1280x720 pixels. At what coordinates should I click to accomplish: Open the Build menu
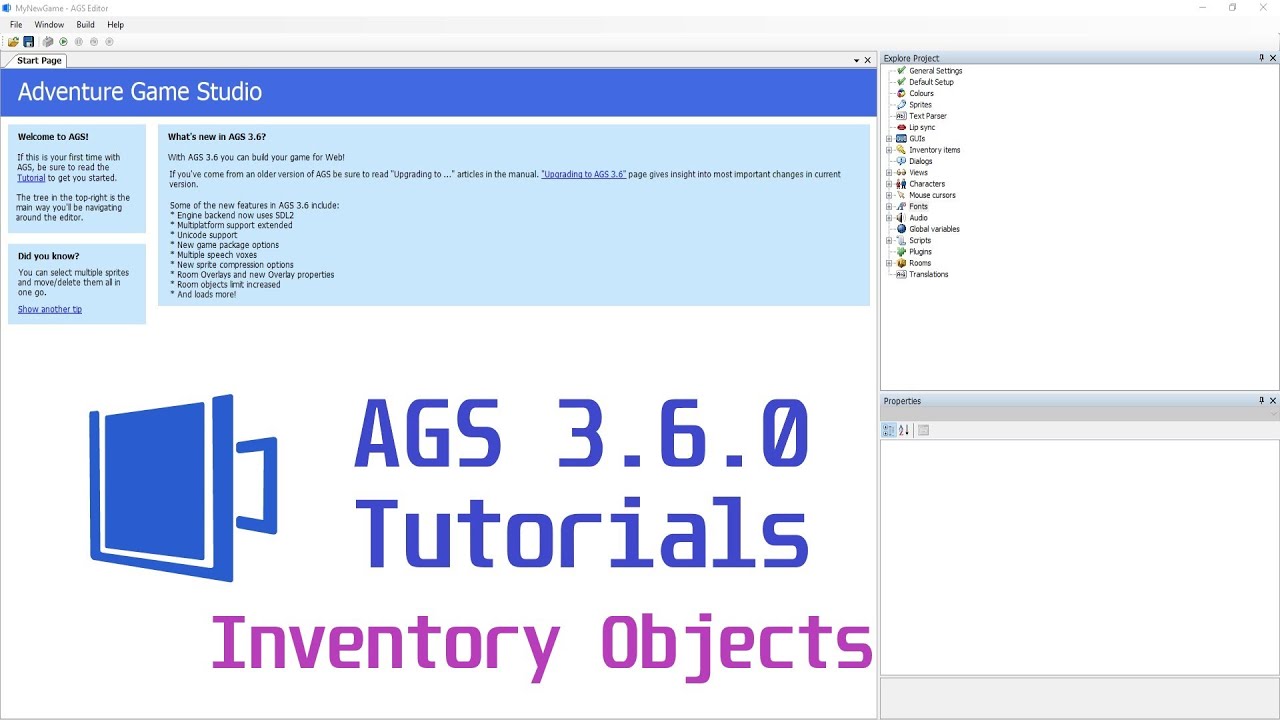pos(86,24)
